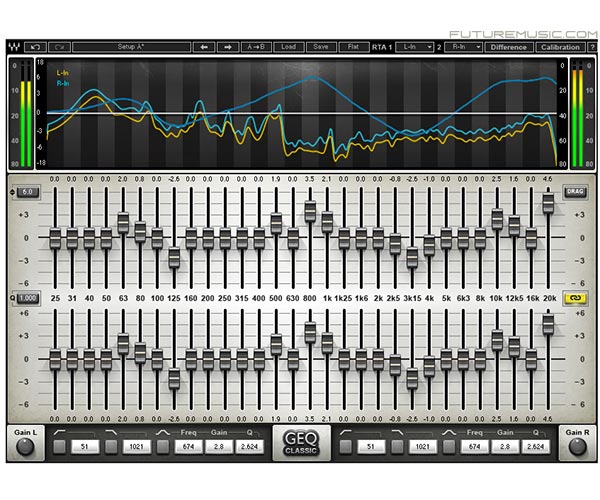
Task: Click the lower 10k fader
Action: coord(497,340)
